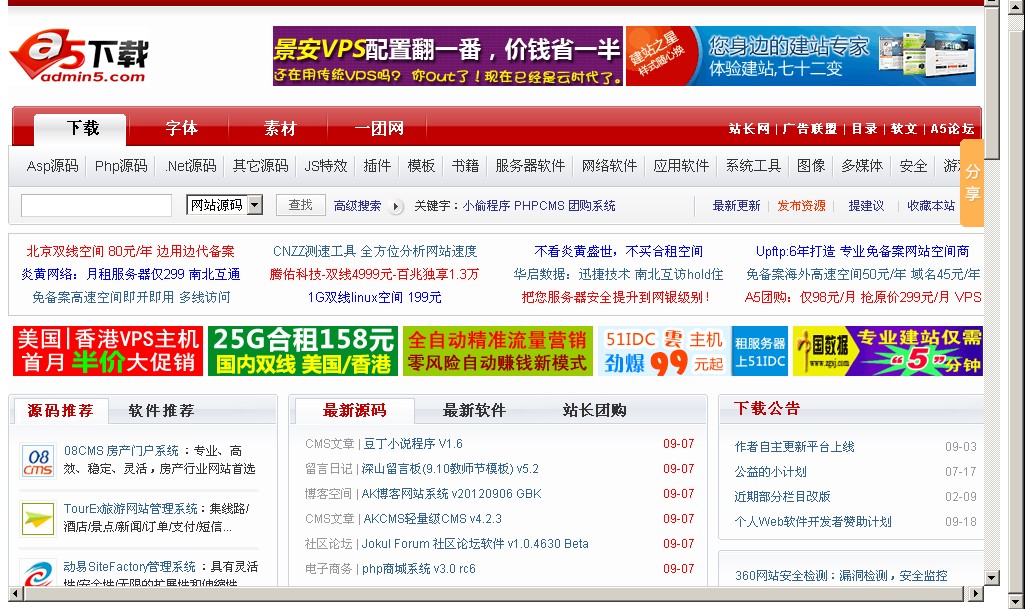Image resolution: width=1025 pixels, height=609 pixels.
Task: Switch to the 字体 main tab
Action: tap(182, 128)
